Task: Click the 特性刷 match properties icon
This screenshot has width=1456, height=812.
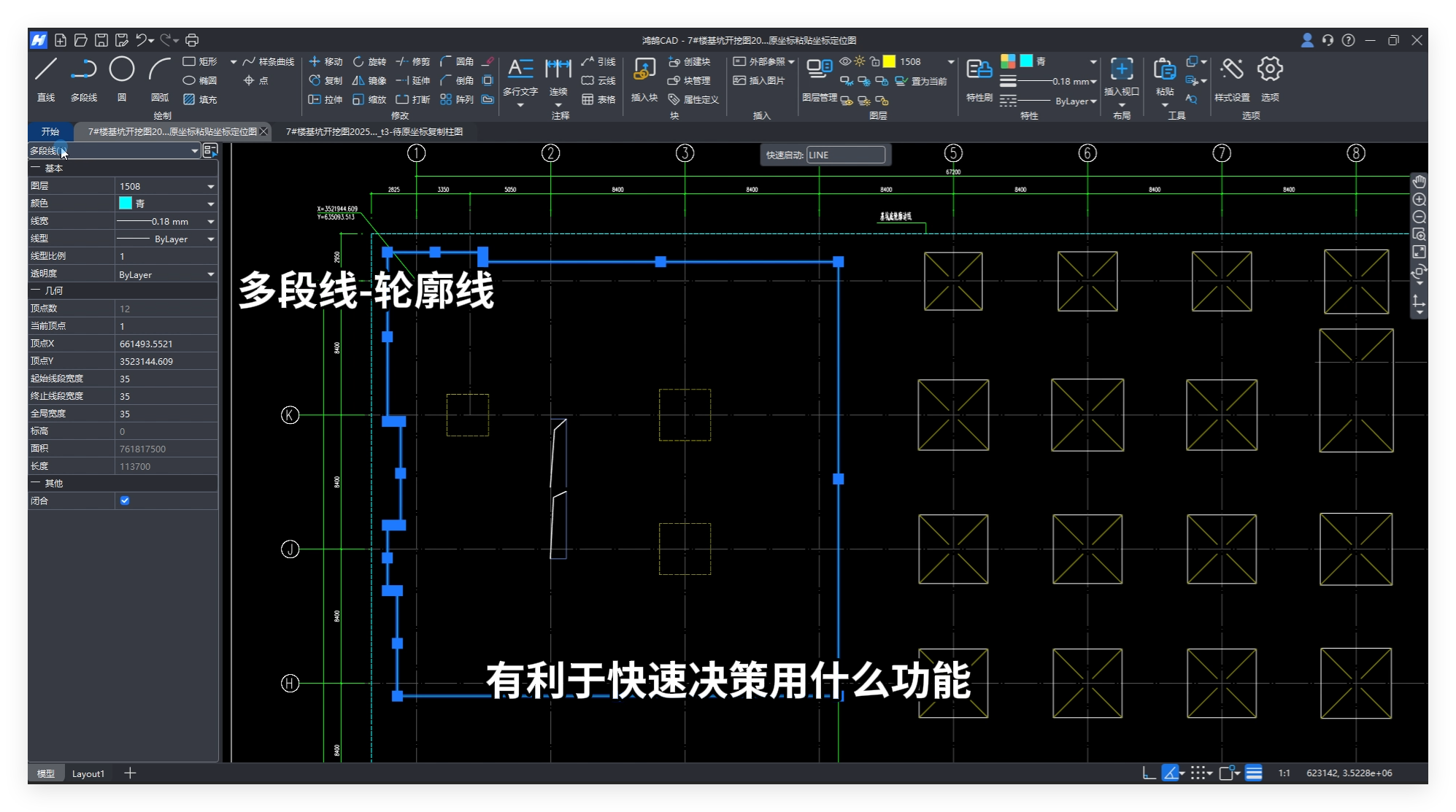Action: (x=979, y=70)
